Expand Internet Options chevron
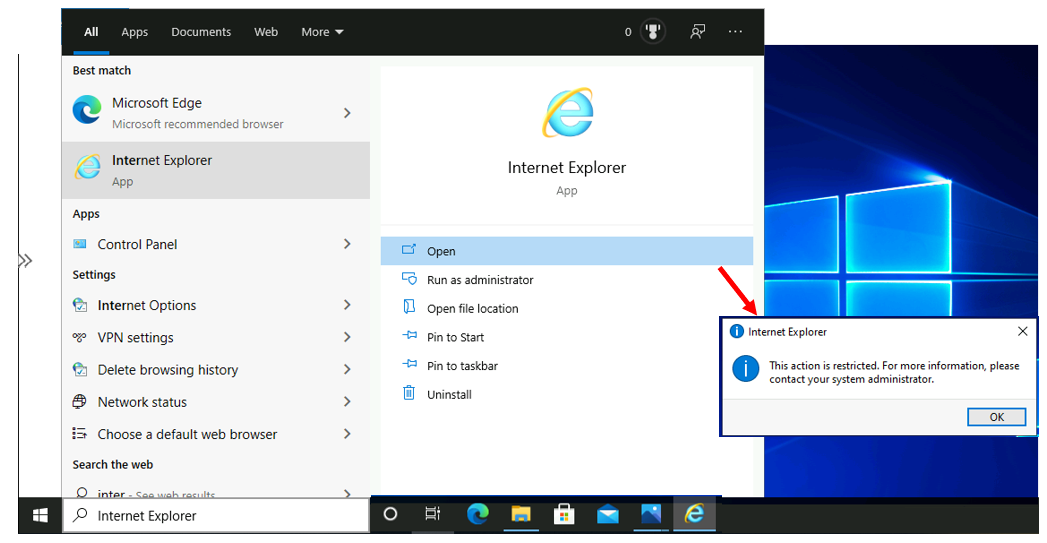 coord(347,305)
